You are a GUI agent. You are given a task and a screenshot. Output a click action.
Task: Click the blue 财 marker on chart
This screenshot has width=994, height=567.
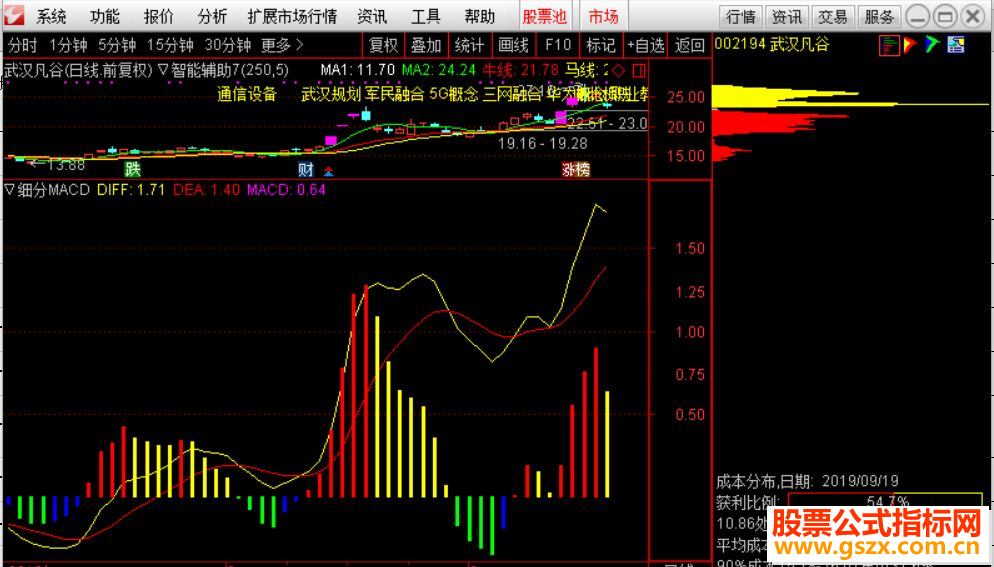click(306, 169)
